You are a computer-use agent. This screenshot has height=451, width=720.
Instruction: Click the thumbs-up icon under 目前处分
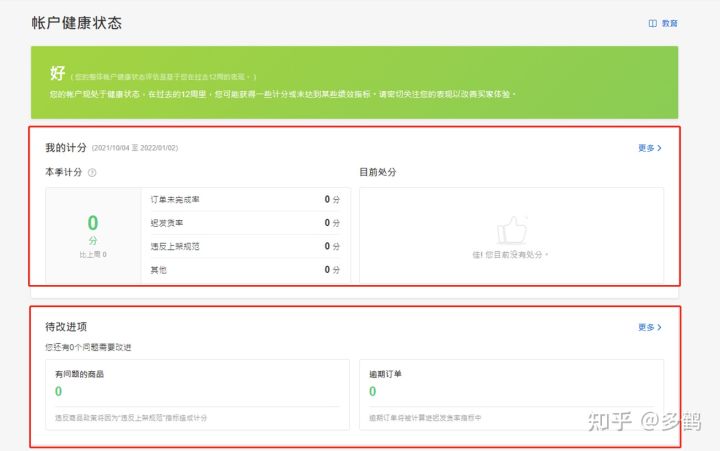512,230
